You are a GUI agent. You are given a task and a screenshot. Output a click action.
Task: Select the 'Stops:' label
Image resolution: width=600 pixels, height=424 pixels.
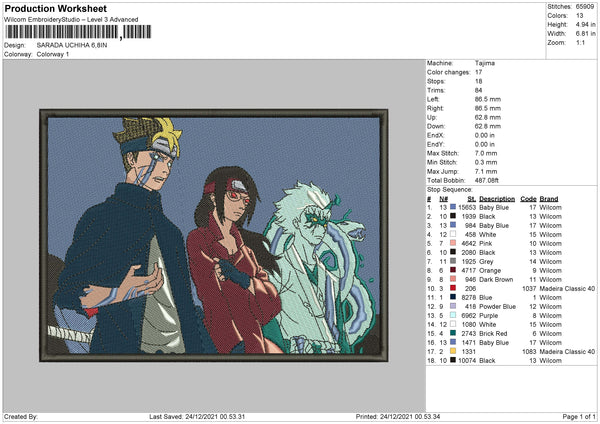click(x=436, y=81)
